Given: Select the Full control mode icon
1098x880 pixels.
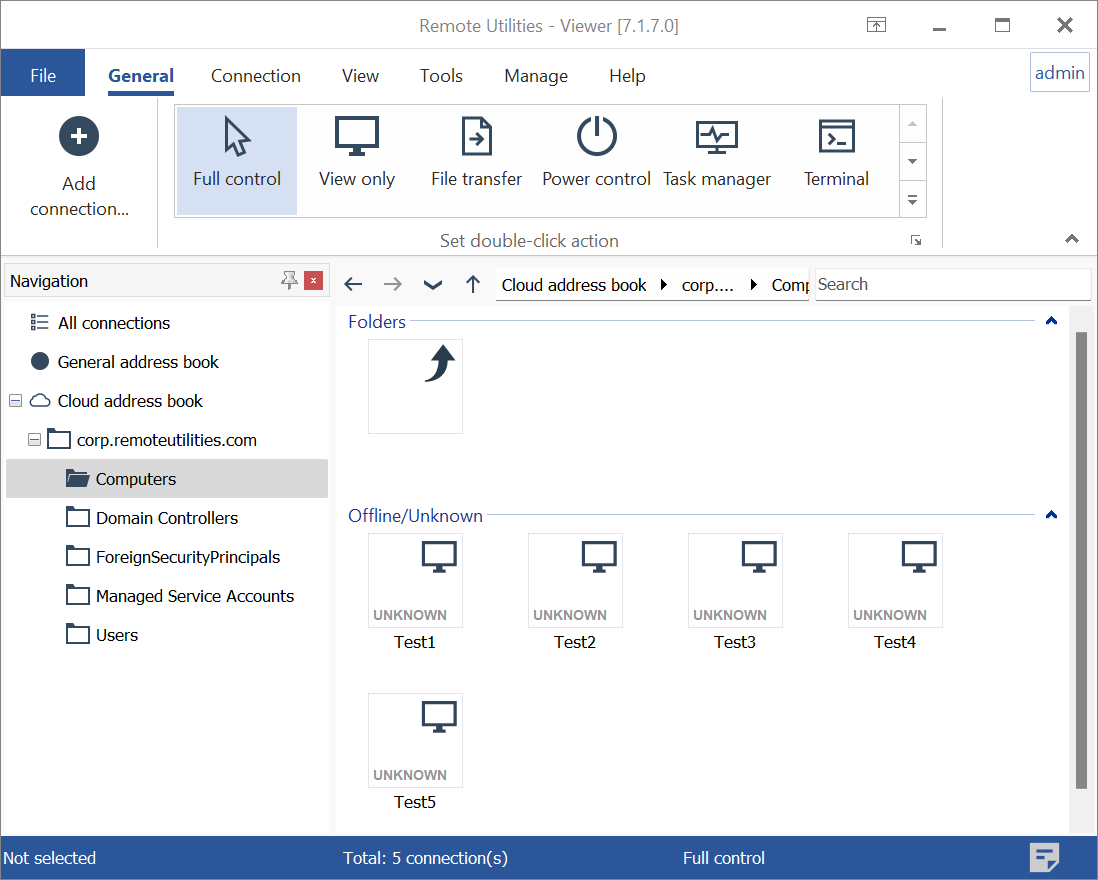Looking at the screenshot, I should 237,138.
